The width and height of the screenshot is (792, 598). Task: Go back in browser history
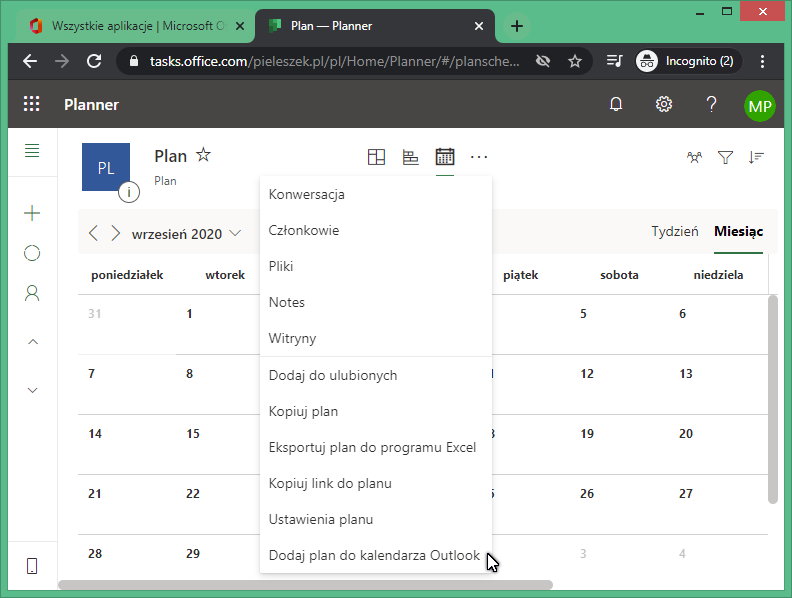tap(30, 61)
